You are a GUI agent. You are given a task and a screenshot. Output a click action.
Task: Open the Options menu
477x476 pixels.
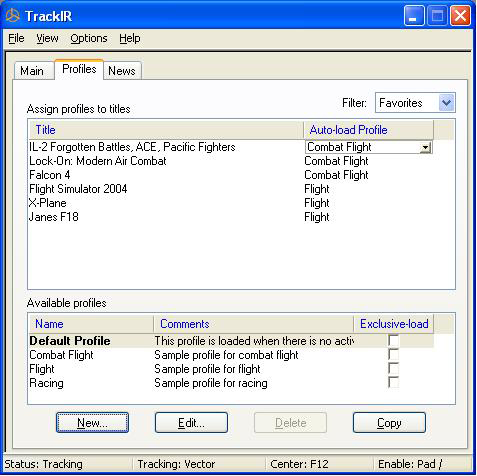[x=89, y=38]
